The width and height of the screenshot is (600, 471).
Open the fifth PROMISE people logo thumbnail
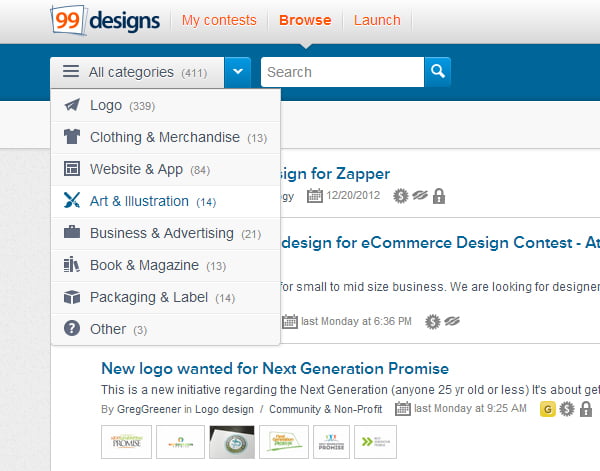pos(331,442)
